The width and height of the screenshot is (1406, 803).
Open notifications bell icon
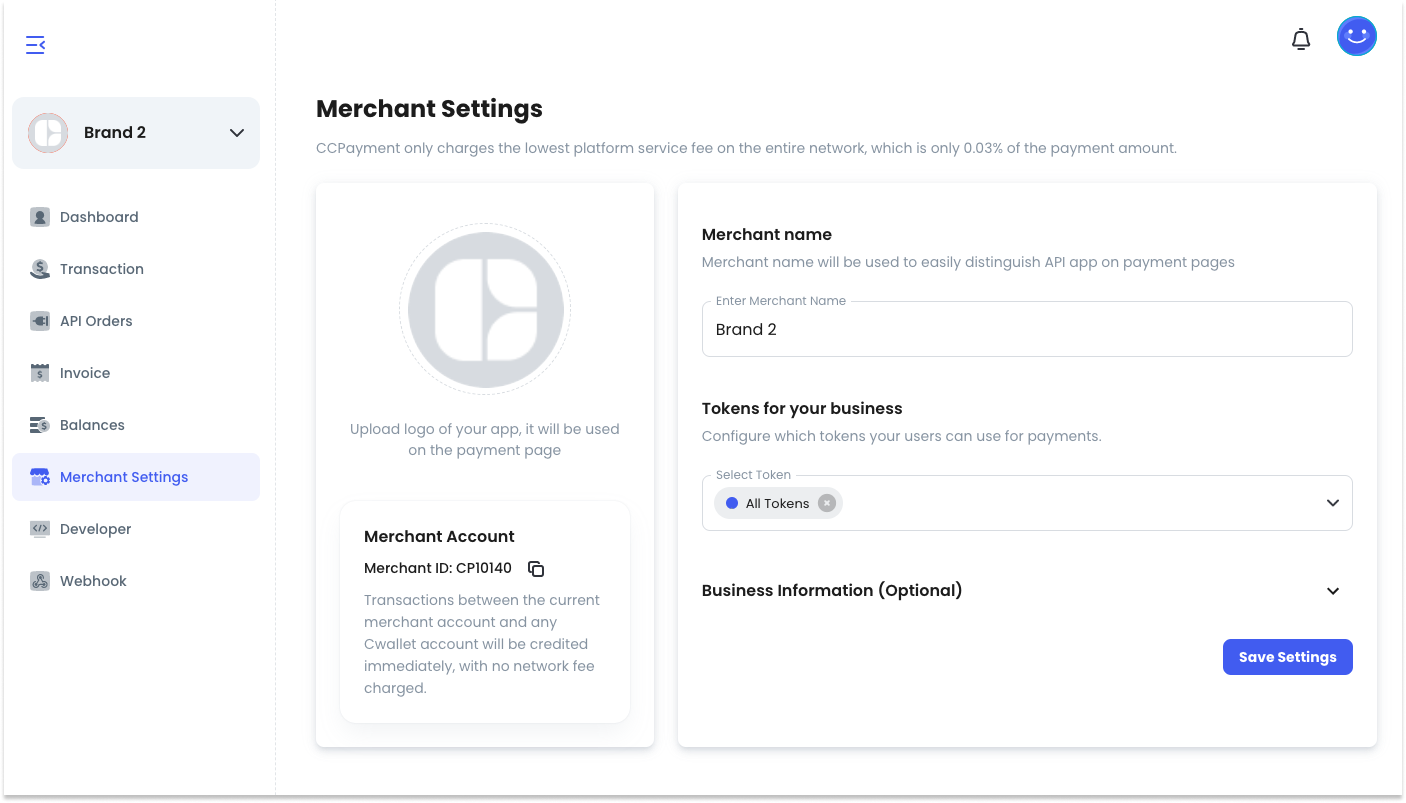pyautogui.click(x=1300, y=39)
